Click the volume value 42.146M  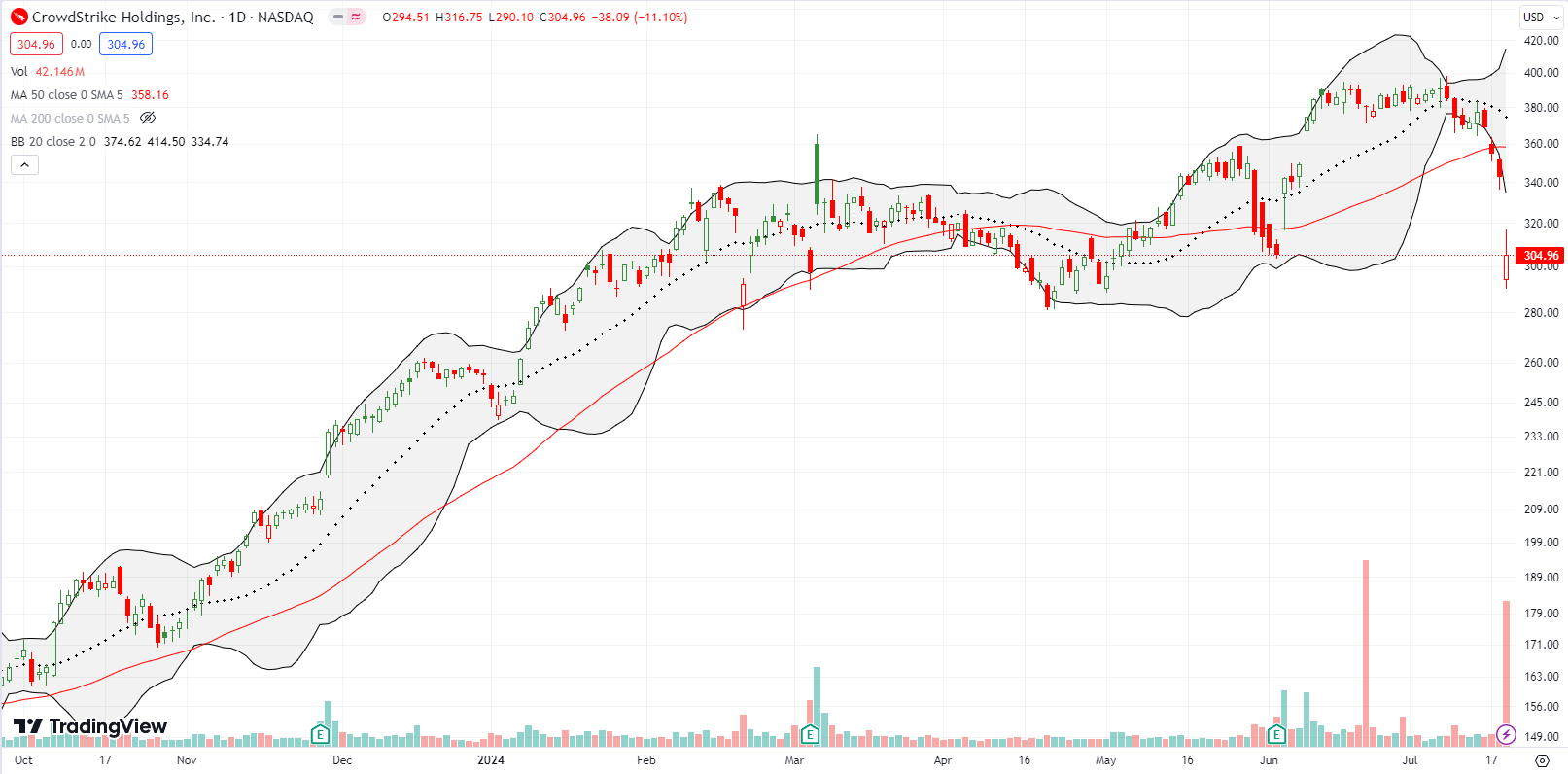tap(60, 71)
